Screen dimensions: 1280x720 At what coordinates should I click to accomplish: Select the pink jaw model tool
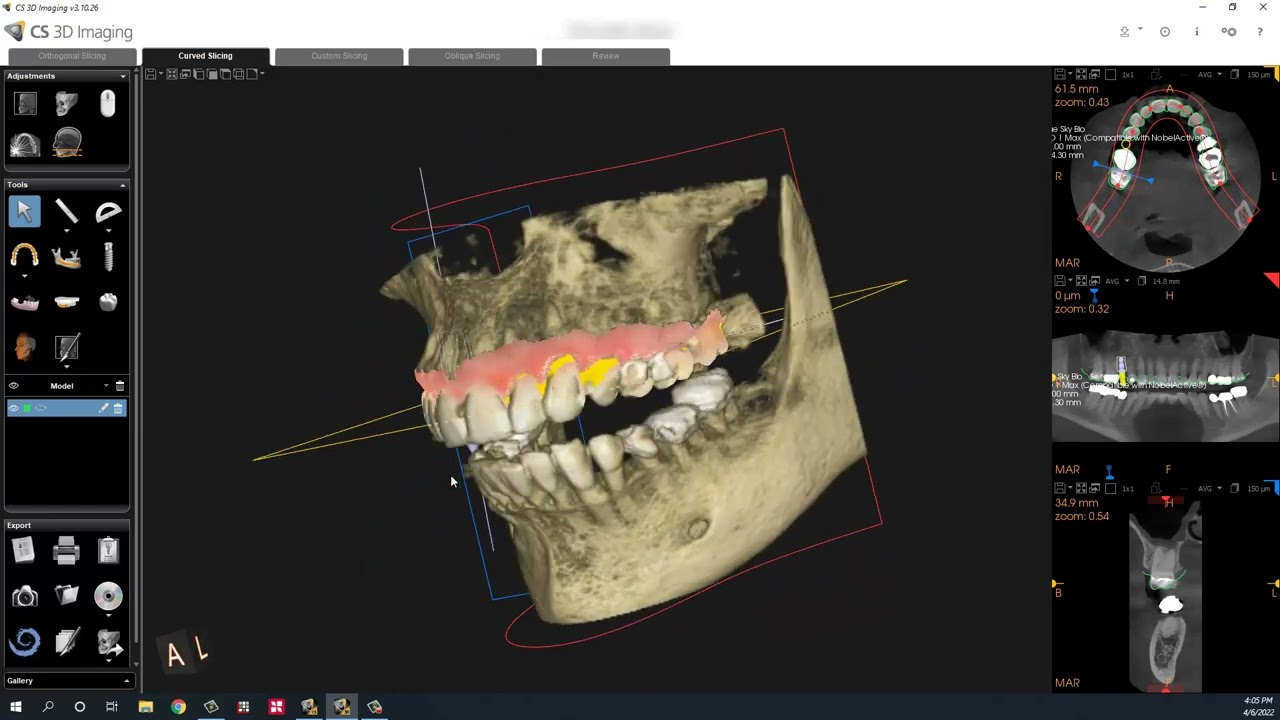pyautogui.click(x=24, y=302)
